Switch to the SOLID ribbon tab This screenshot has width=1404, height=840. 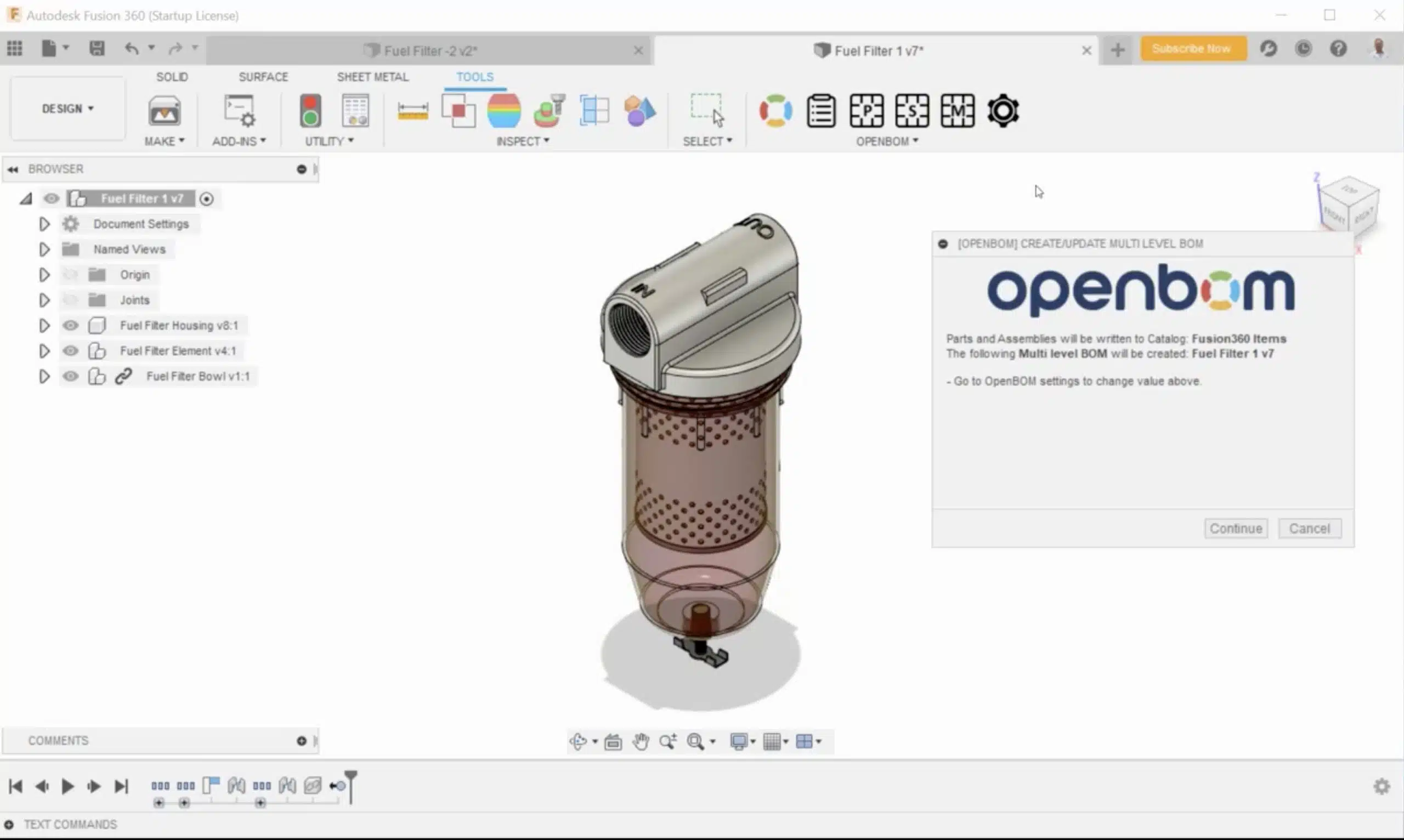point(172,77)
